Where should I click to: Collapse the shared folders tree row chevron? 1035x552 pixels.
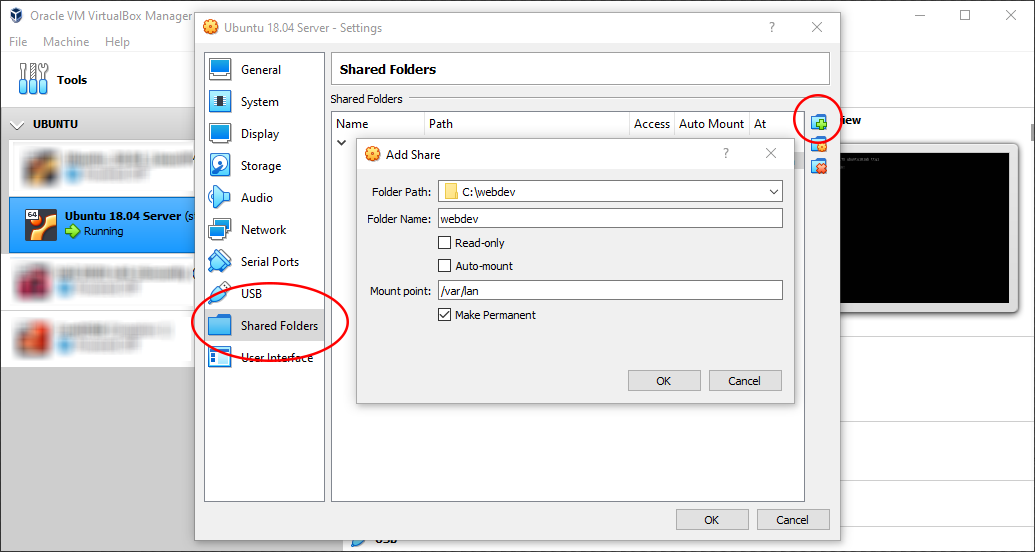click(341, 142)
